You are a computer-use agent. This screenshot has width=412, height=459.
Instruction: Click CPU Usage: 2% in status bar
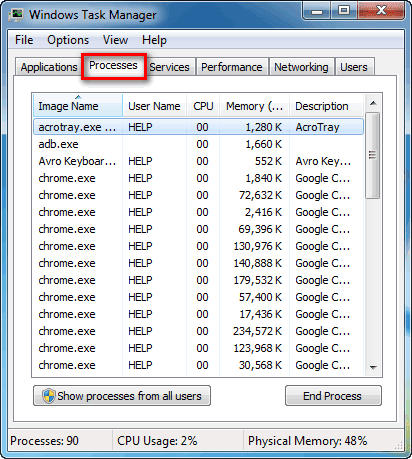point(157,441)
